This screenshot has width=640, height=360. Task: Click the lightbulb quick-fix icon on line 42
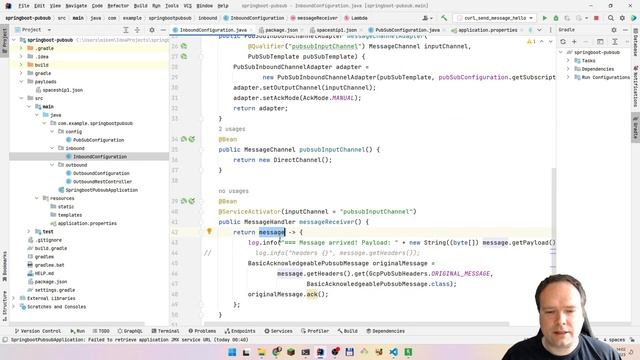click(209, 231)
